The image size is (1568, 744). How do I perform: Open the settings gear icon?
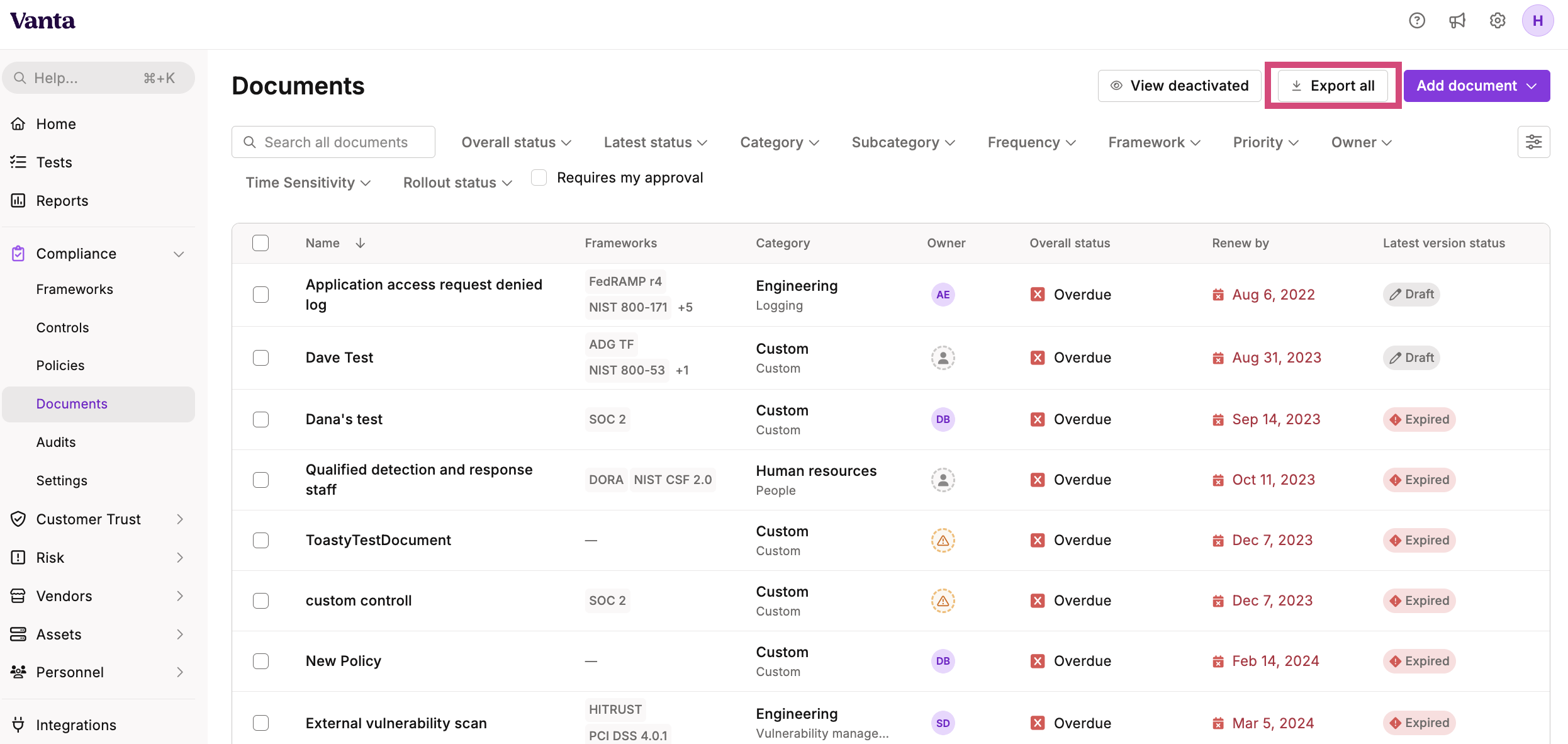[x=1498, y=21]
